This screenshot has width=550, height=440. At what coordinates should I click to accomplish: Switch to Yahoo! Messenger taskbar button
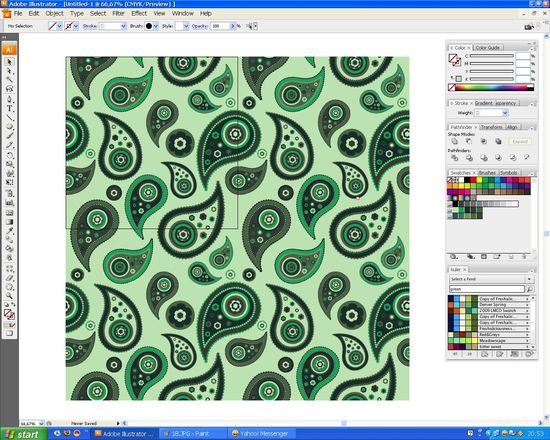pyautogui.click(x=263, y=434)
